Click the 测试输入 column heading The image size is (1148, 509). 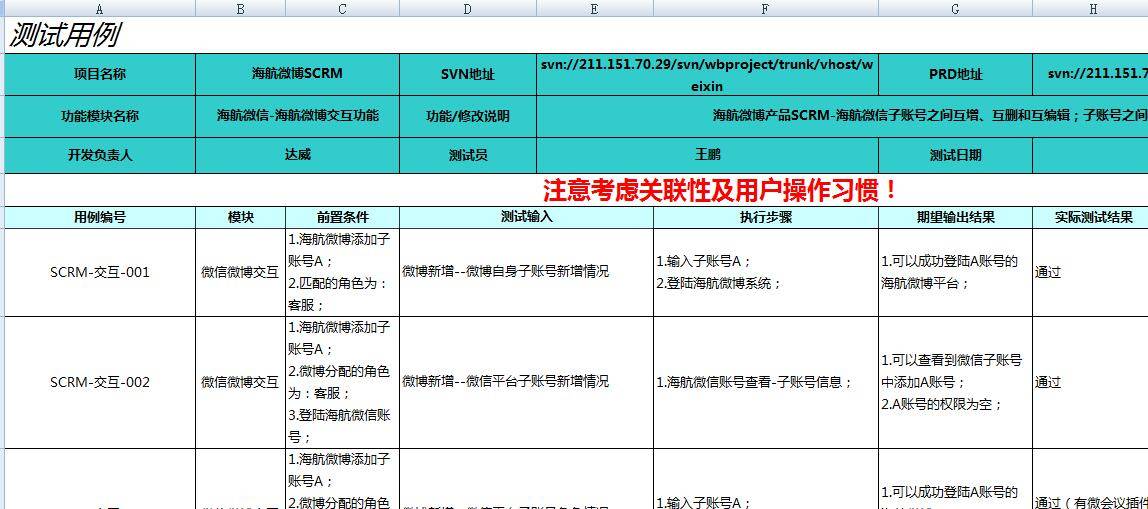526,218
